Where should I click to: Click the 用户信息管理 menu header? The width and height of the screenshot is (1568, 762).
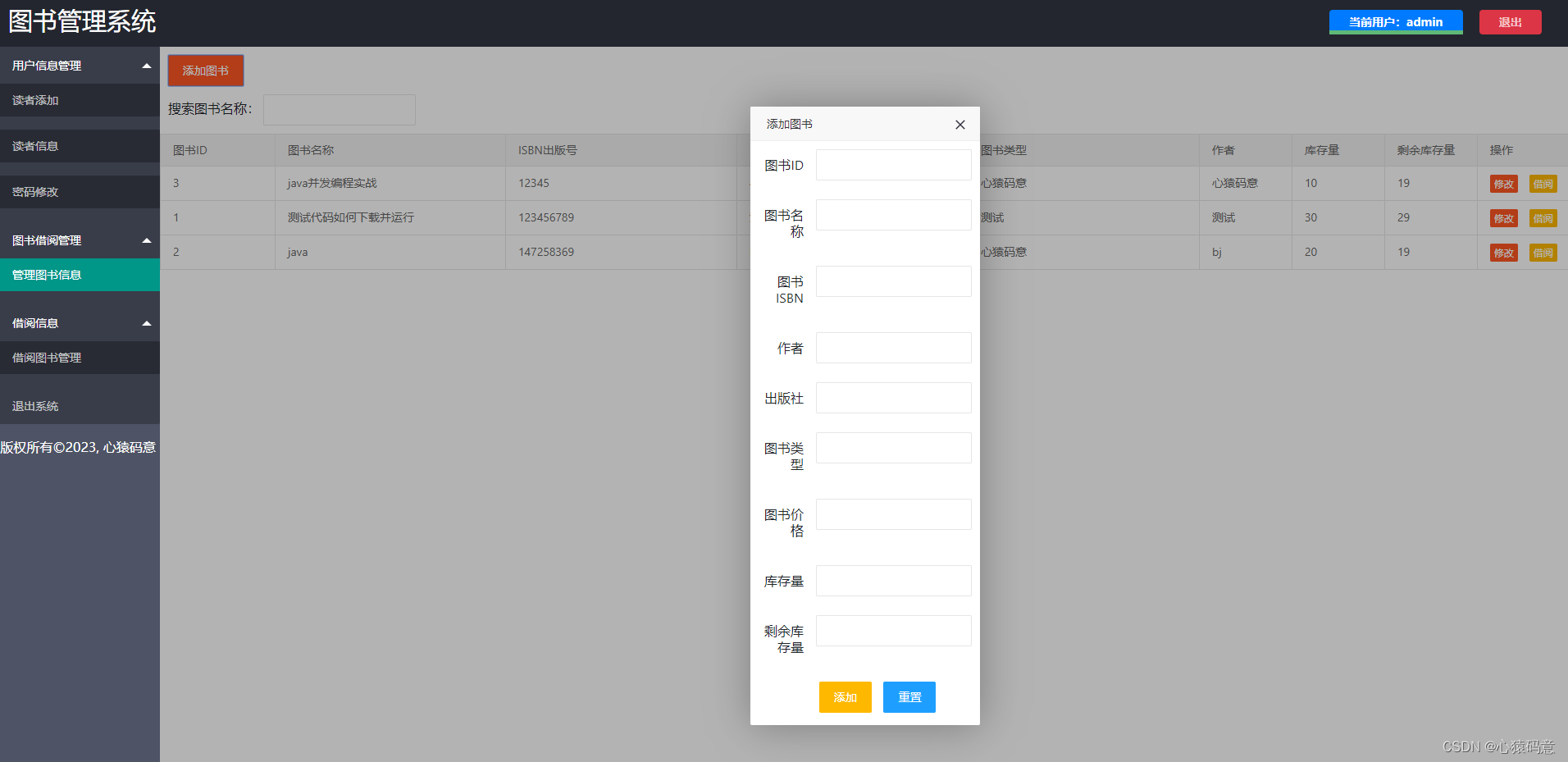[x=80, y=66]
